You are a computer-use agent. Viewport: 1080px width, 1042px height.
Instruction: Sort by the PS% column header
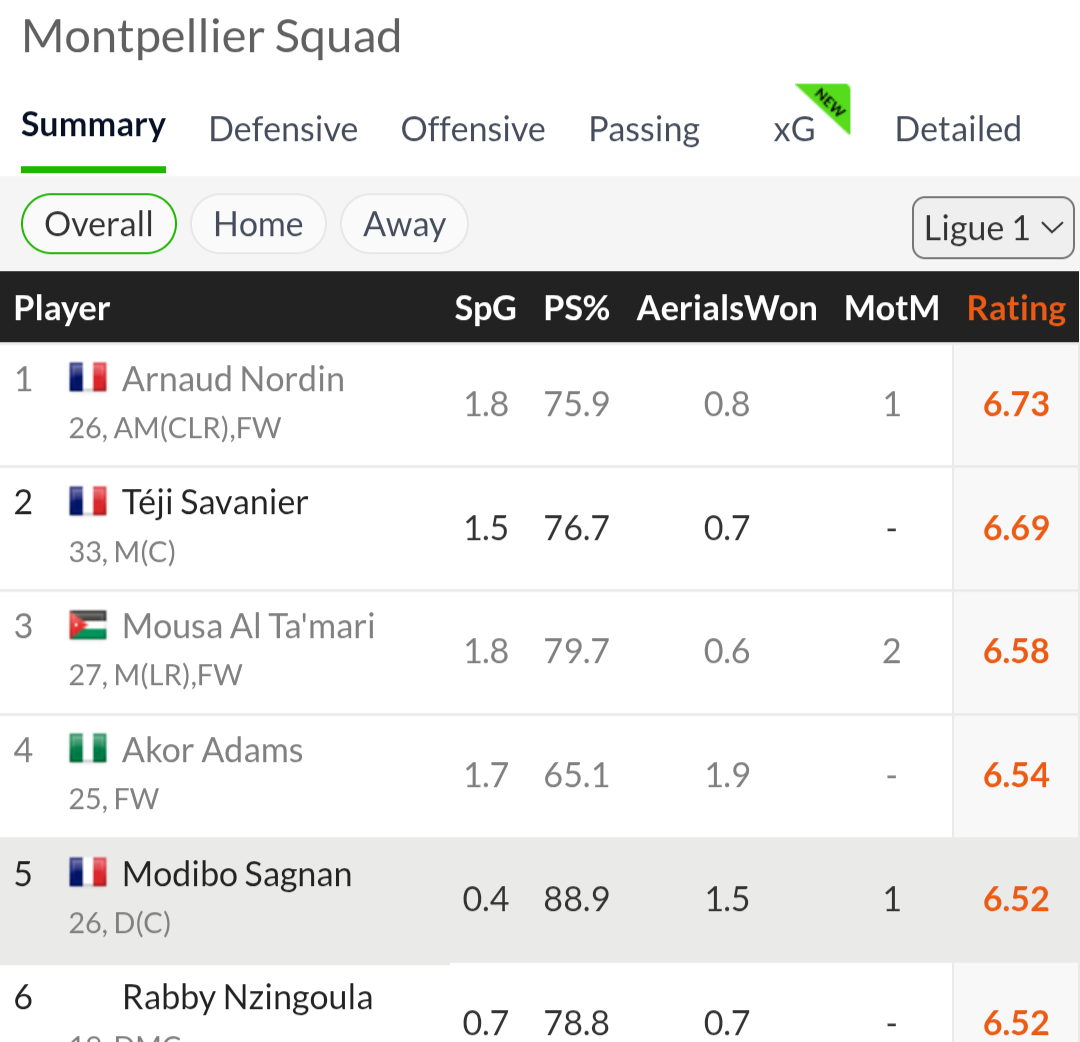tap(577, 308)
